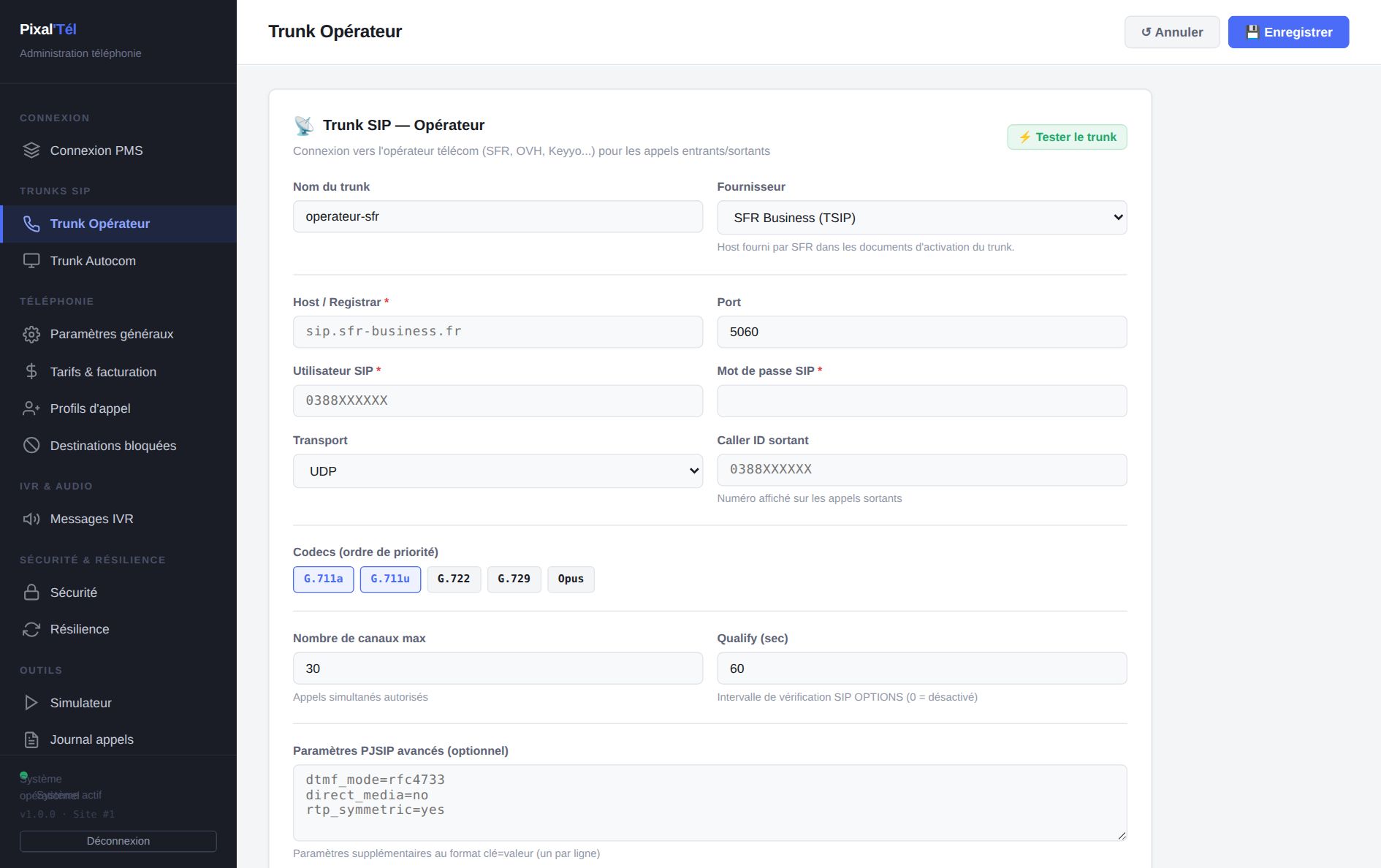Click the Paramètres généraux gear icon
This screenshot has height=868, width=1381.
pyautogui.click(x=31, y=335)
